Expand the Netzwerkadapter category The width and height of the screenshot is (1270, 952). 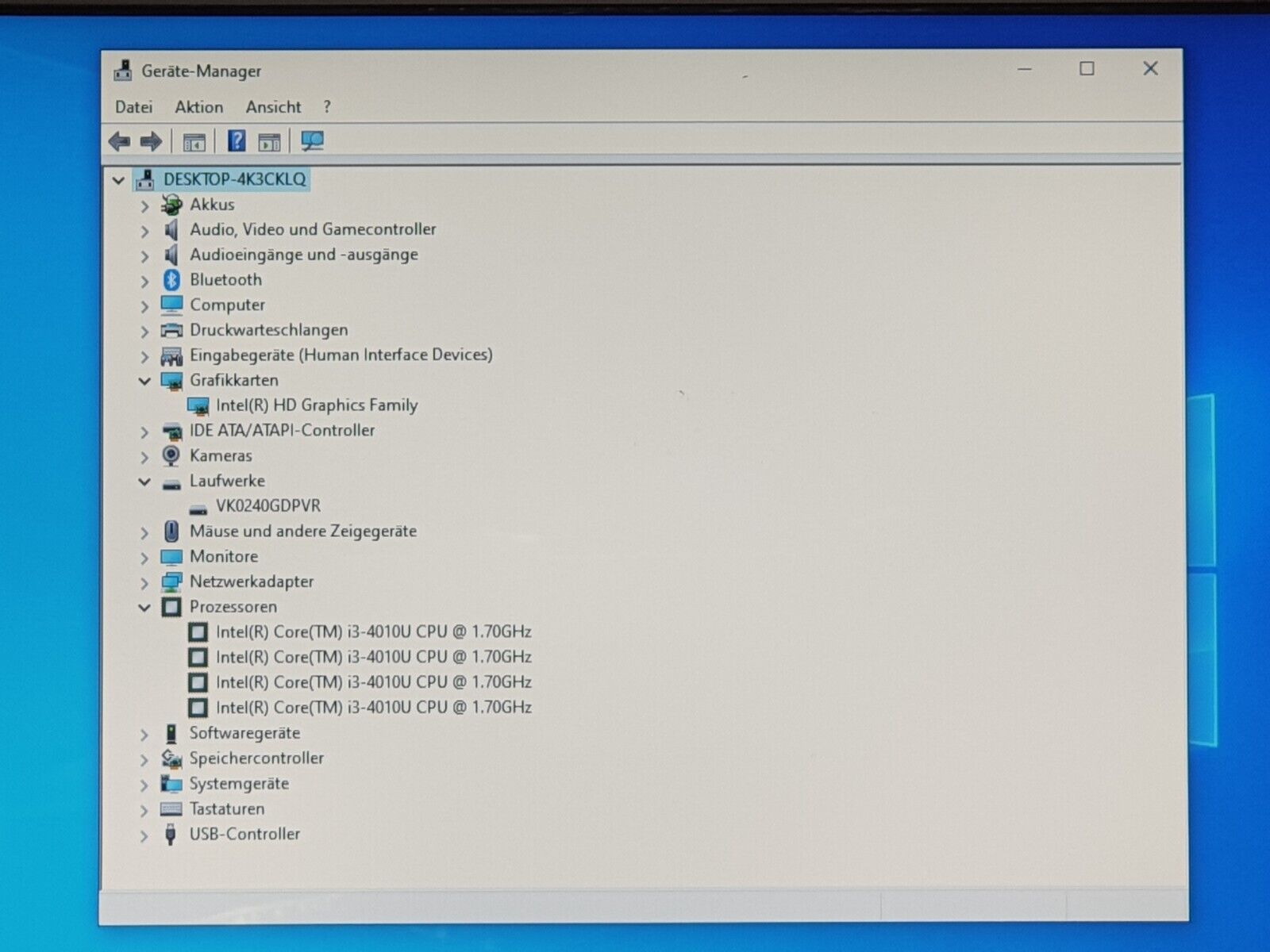[144, 583]
